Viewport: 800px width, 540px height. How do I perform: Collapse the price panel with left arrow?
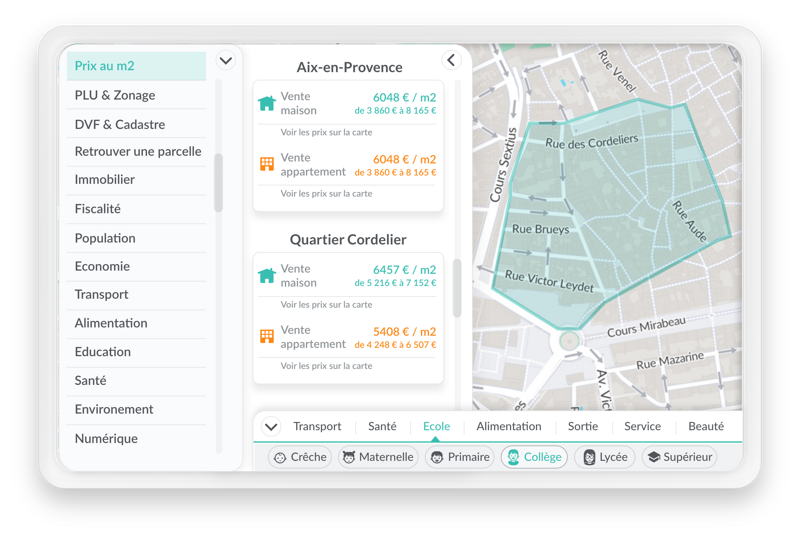[x=451, y=61]
